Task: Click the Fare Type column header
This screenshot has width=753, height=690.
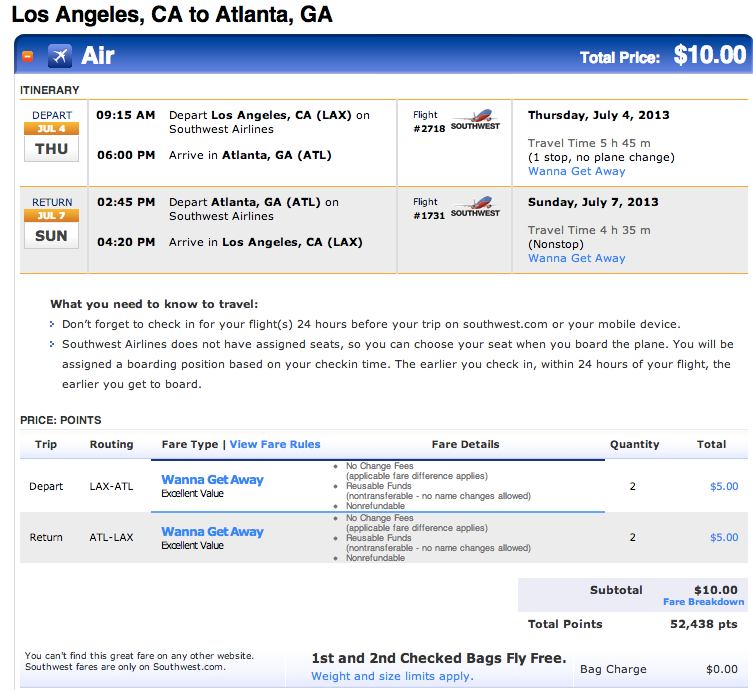Action: point(189,444)
